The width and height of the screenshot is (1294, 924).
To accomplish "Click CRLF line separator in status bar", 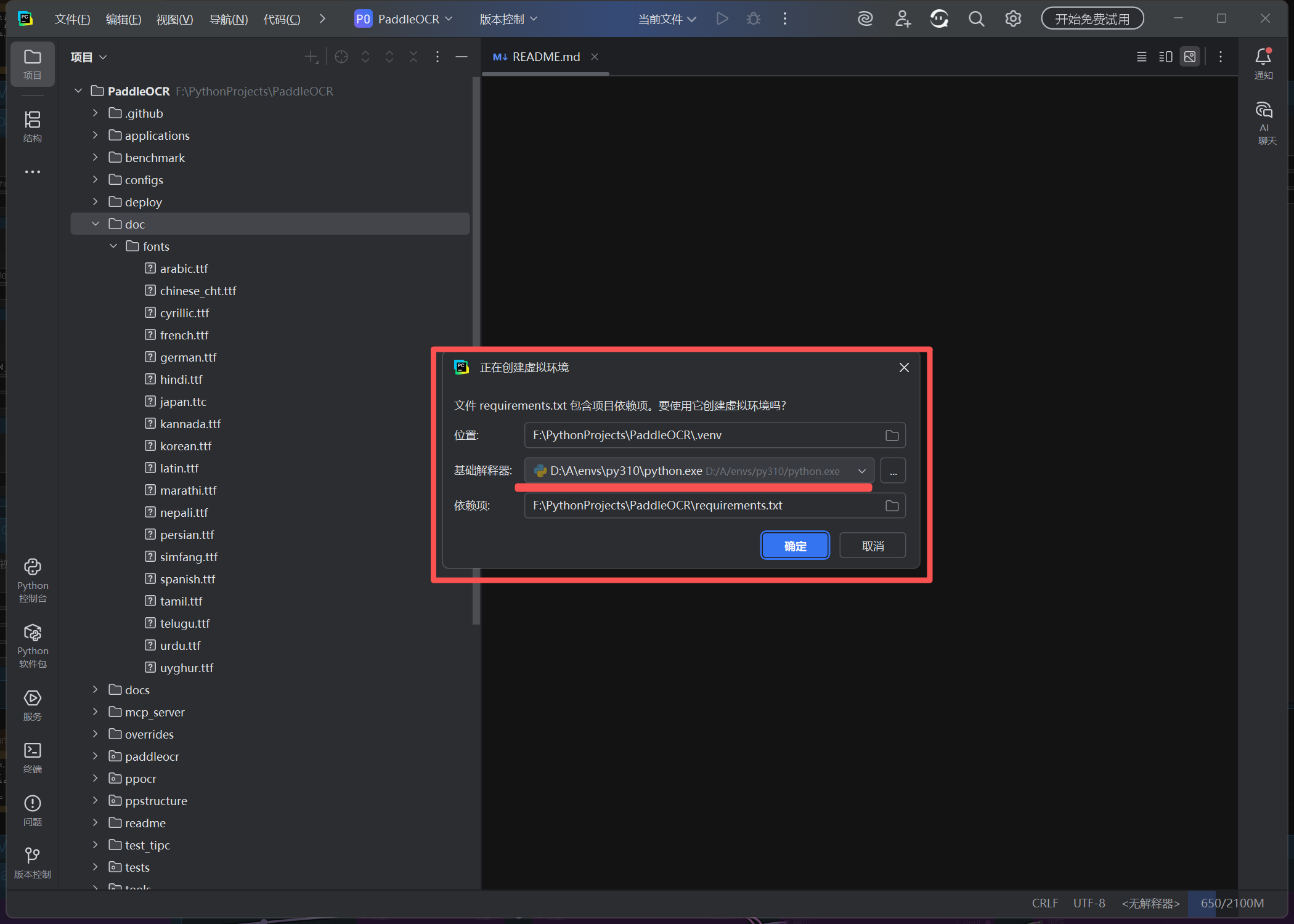I will click(x=1044, y=903).
